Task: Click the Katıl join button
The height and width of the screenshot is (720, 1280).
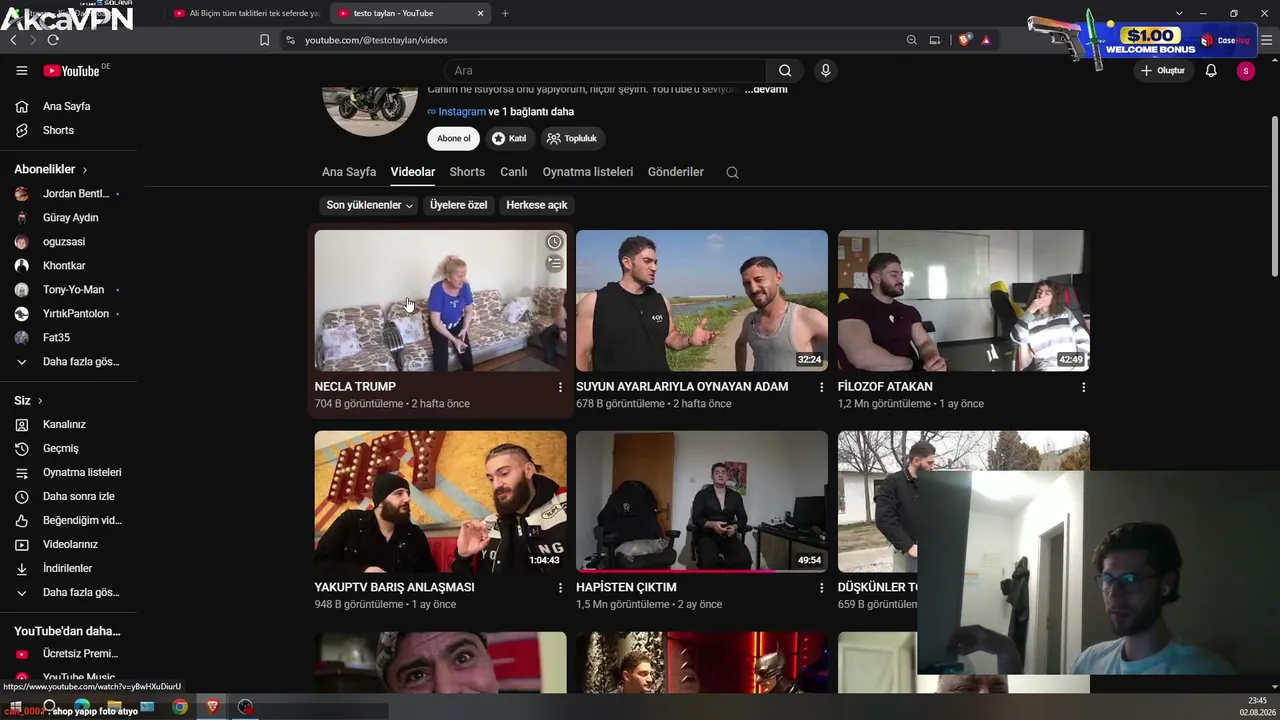Action: point(509,139)
